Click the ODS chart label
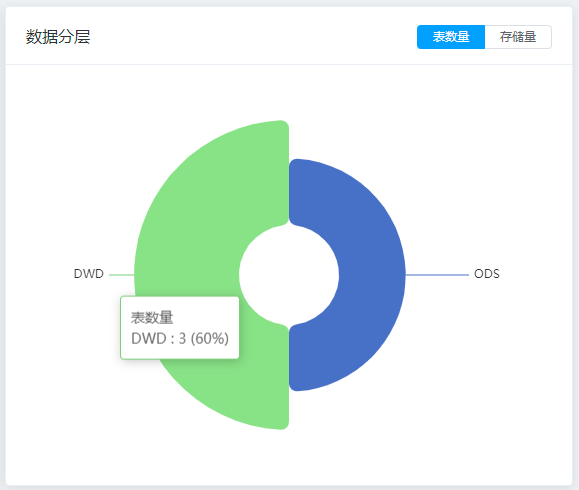579x490 pixels. click(x=487, y=274)
